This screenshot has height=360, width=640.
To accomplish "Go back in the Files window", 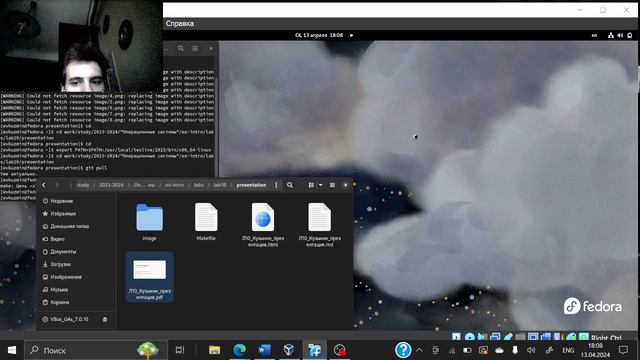I will [44, 185].
